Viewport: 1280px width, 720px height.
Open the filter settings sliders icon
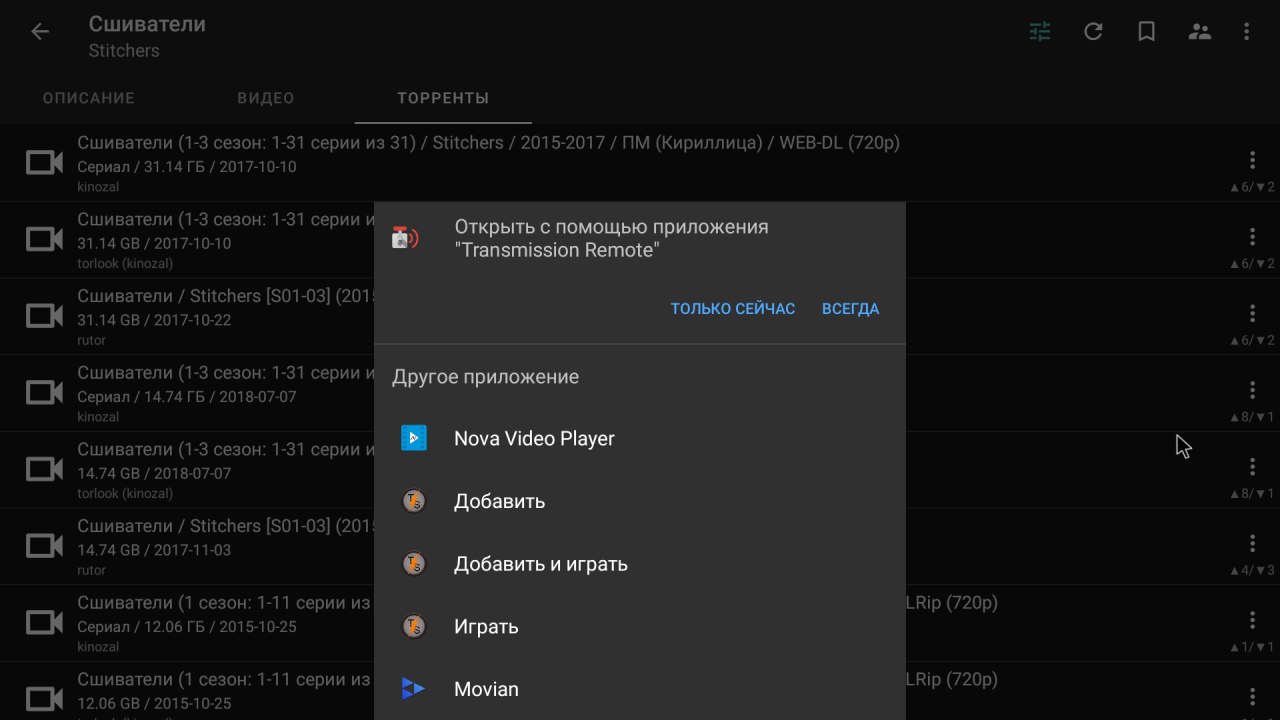(1040, 32)
